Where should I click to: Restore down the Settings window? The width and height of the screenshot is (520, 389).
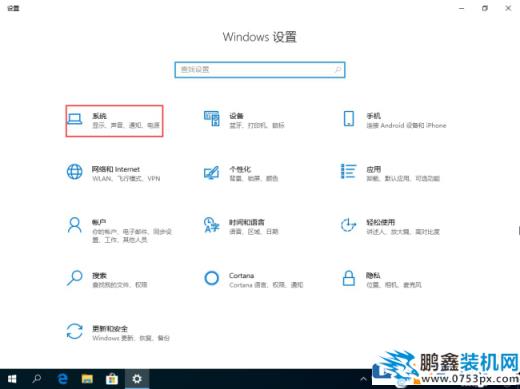pos(485,8)
